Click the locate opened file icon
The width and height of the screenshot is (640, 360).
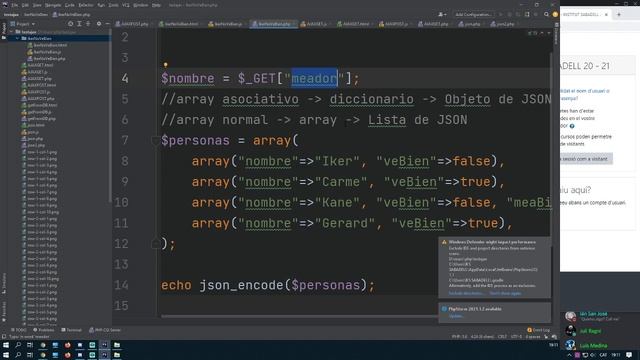[71, 24]
